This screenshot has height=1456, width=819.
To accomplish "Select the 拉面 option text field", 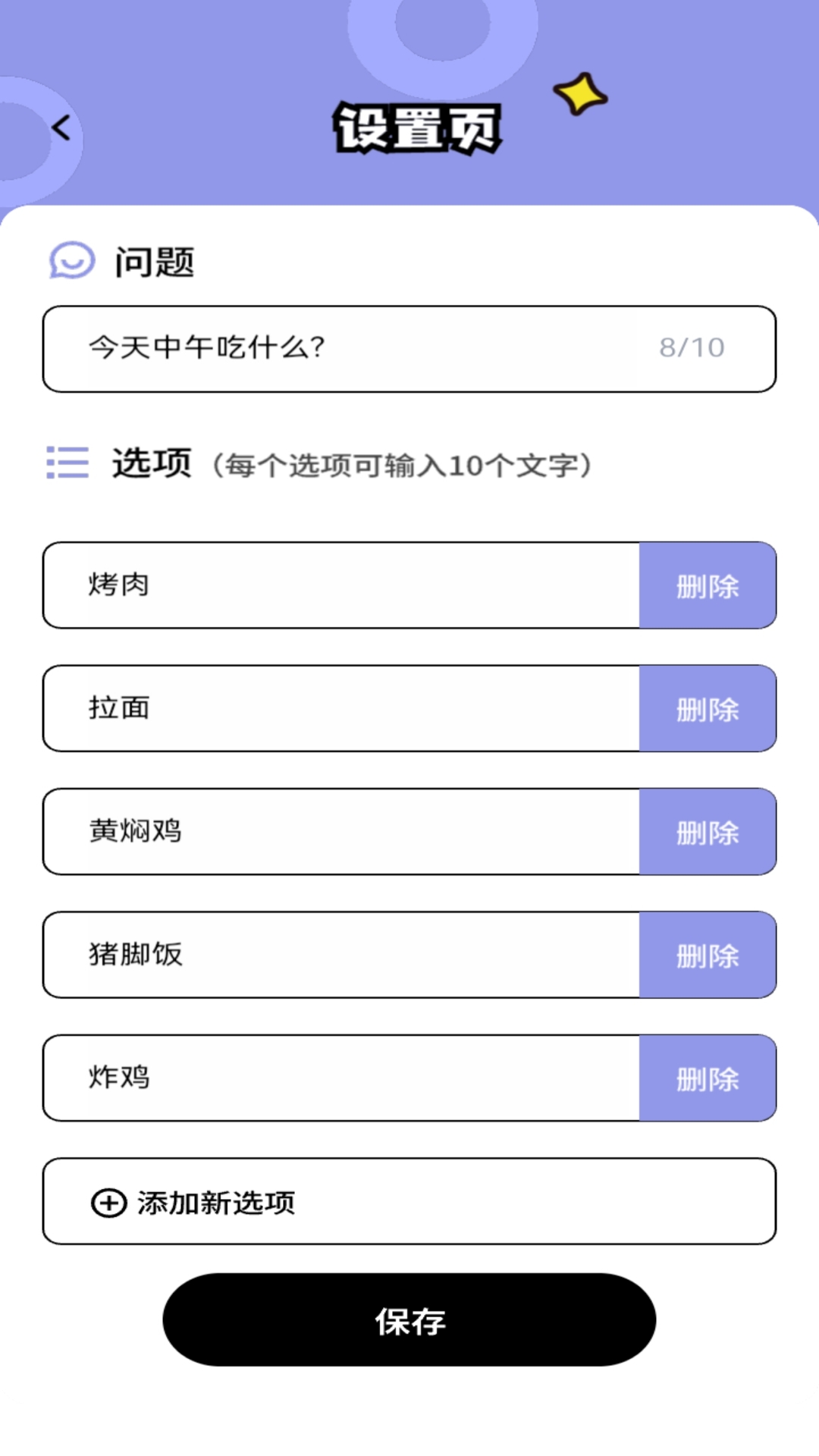I will (x=341, y=708).
